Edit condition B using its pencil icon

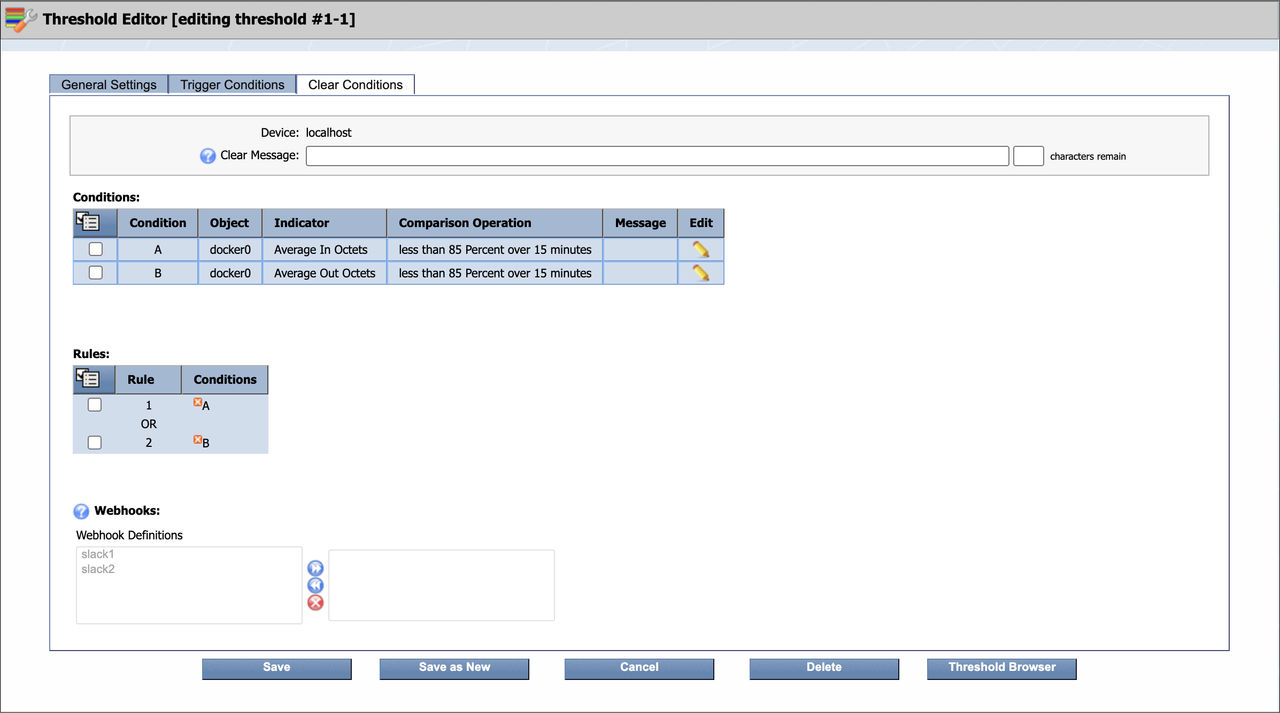(700, 273)
